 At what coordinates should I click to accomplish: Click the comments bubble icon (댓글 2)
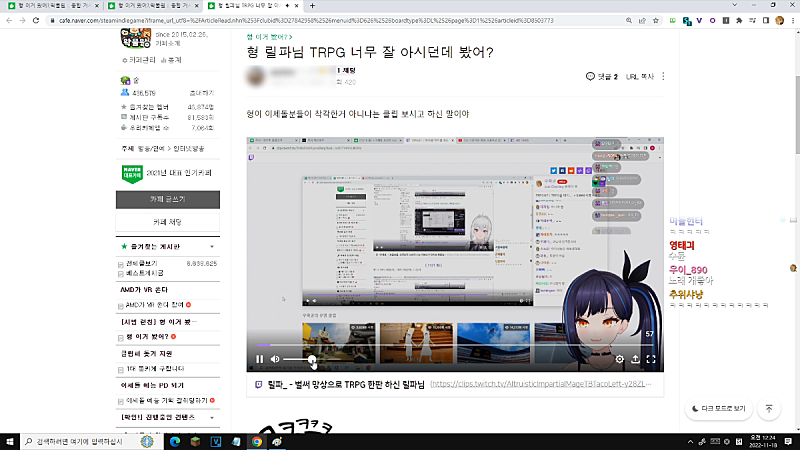coord(591,76)
